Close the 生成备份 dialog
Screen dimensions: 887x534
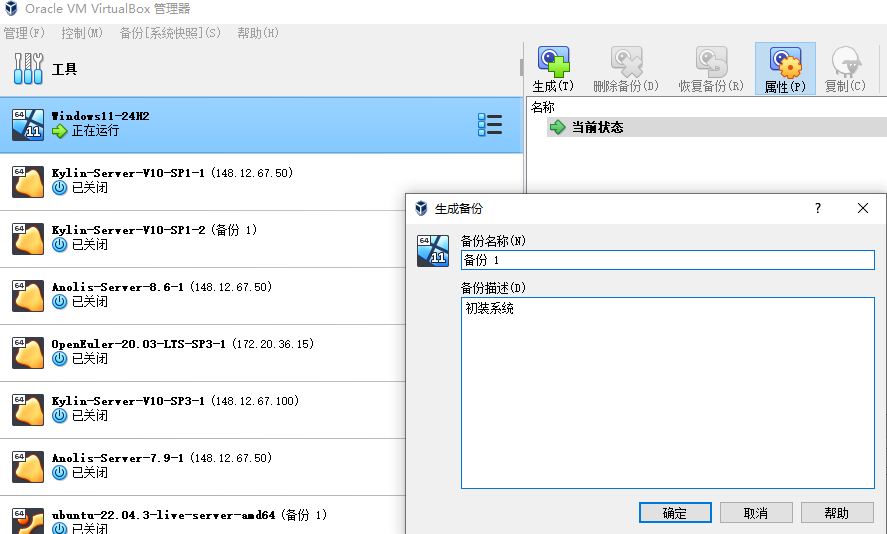pos(863,208)
